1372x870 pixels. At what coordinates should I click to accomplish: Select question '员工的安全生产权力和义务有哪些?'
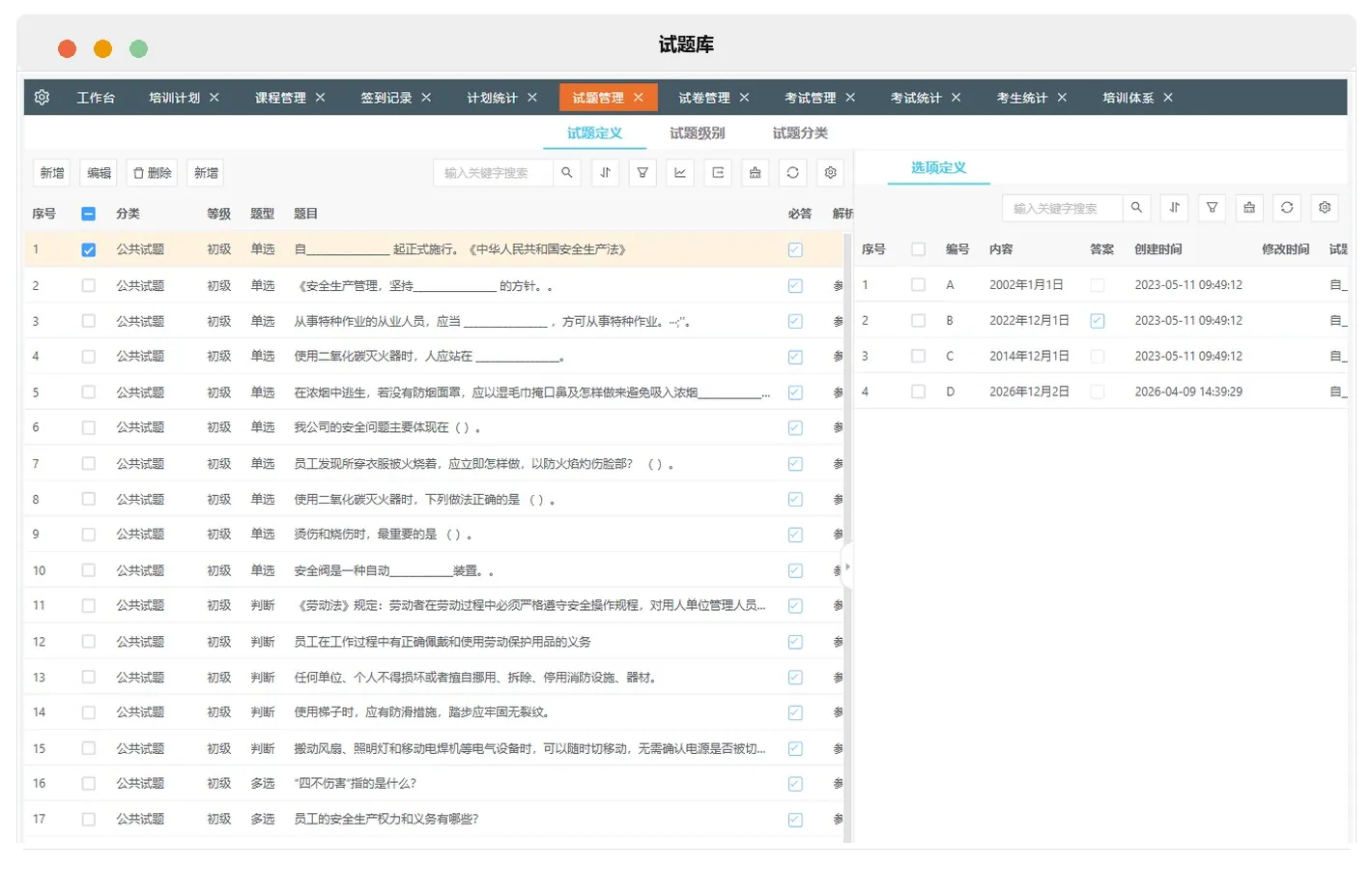coord(386,819)
